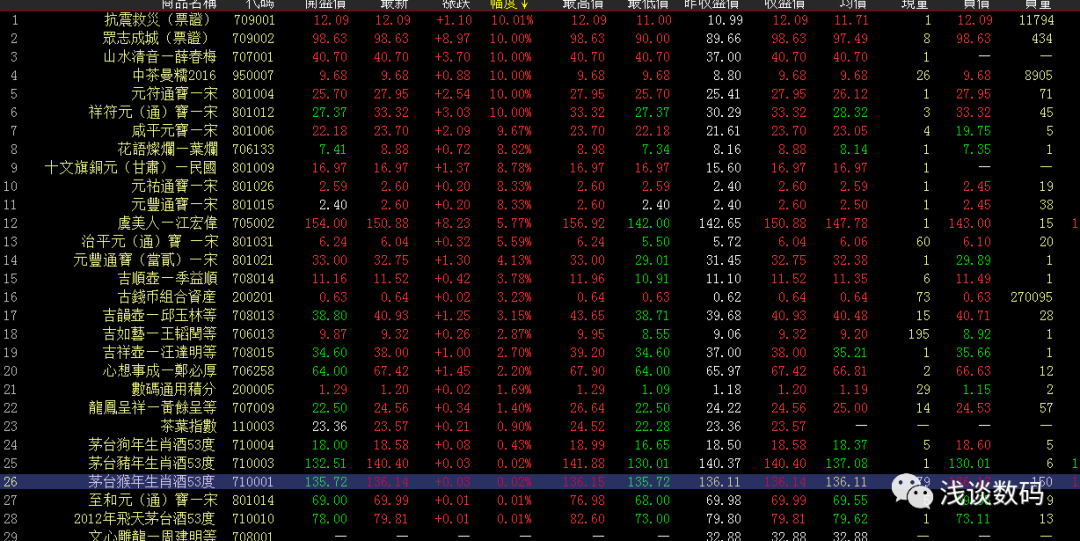
Task: Select code cell 710010
Action: (253, 519)
